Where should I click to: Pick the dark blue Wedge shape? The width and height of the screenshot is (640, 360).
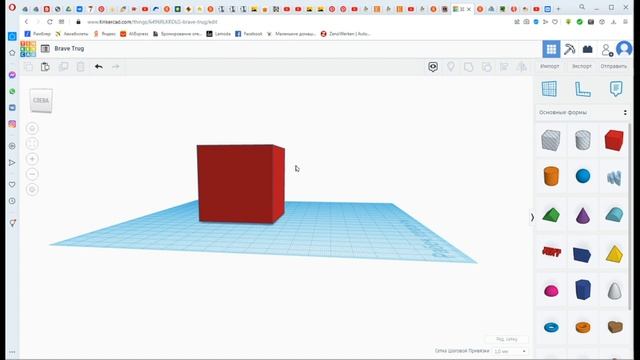(x=582, y=254)
